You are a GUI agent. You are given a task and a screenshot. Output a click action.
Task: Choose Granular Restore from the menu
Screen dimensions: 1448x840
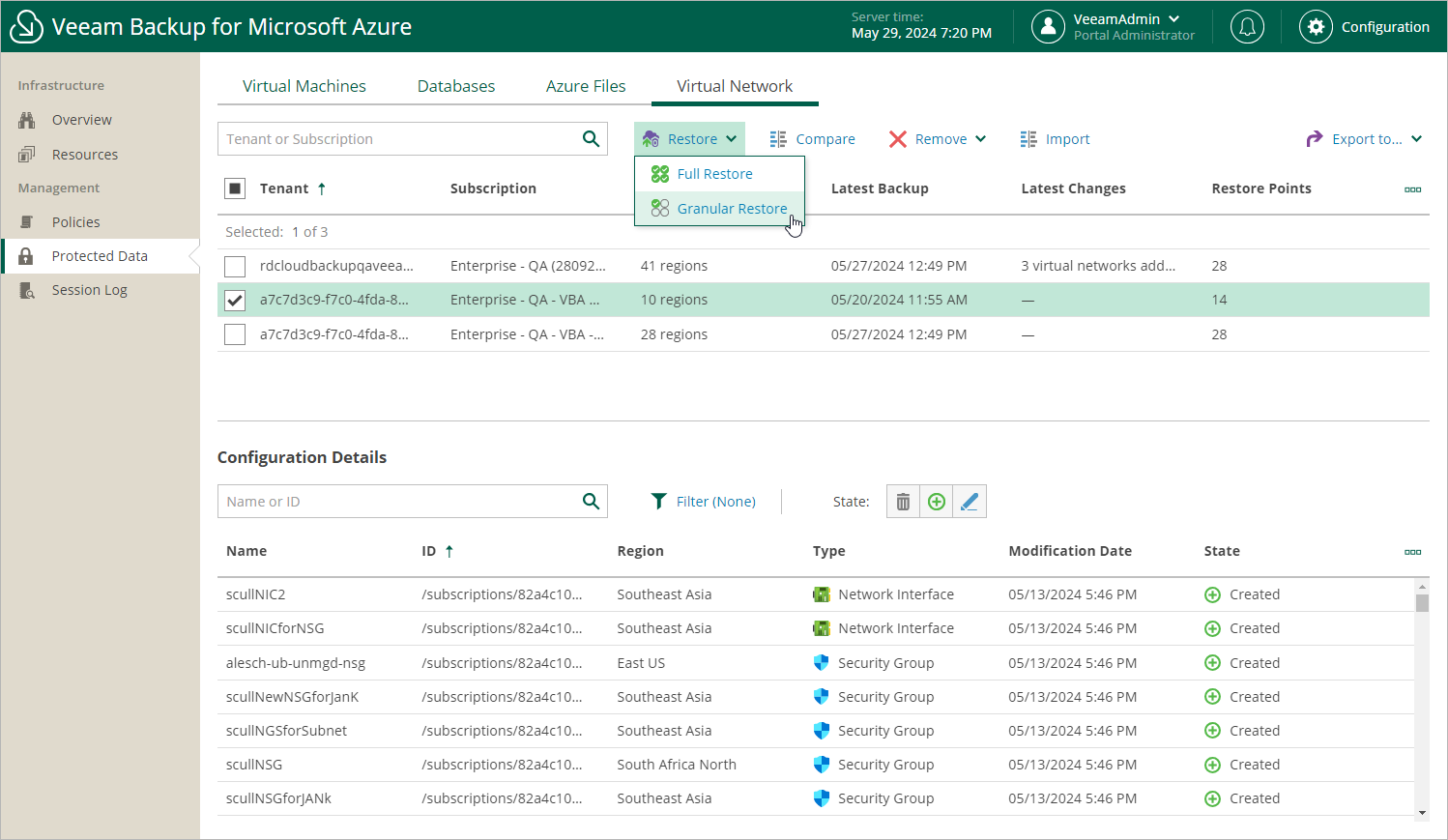pos(731,209)
